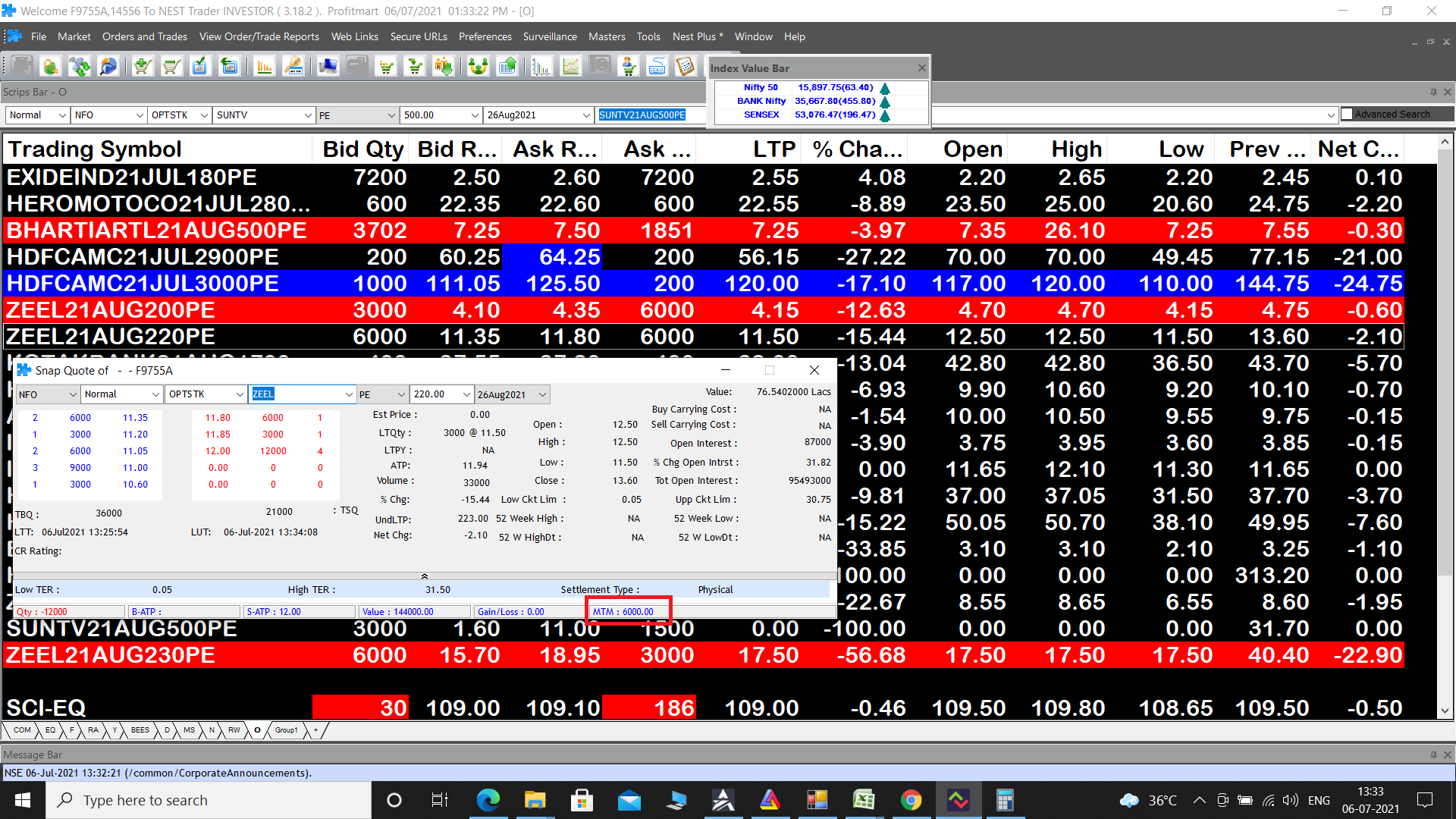This screenshot has width=1456, height=819.
Task: Open buy order entry cart with plus icon
Action: (x=143, y=67)
